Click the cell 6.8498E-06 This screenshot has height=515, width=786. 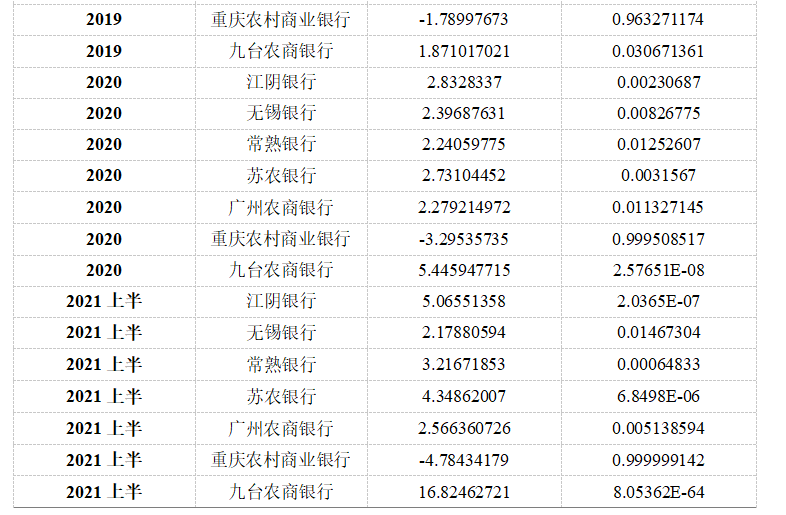[x=658, y=397]
